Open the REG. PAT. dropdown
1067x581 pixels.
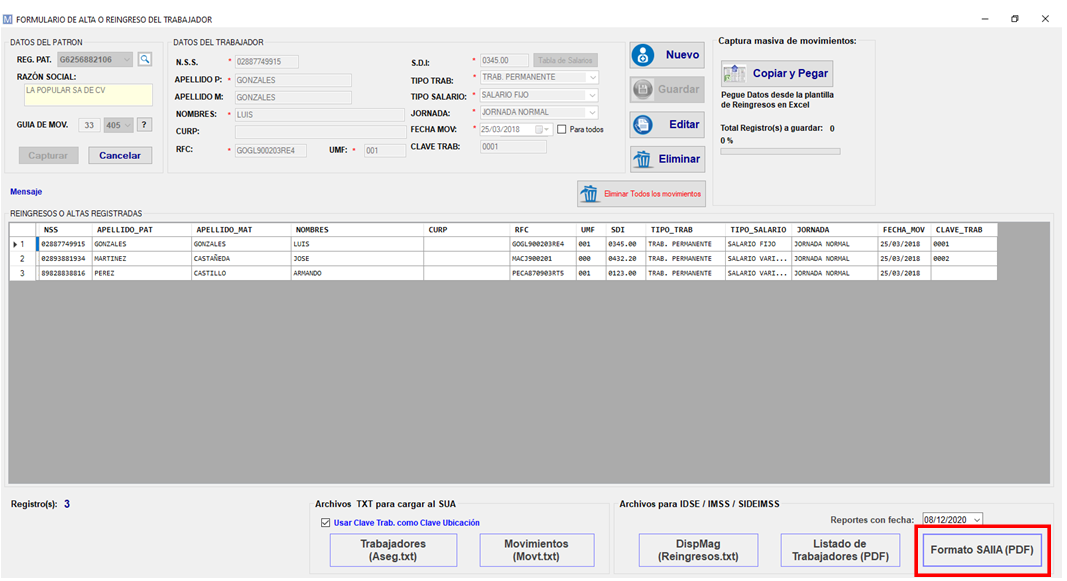(127, 60)
